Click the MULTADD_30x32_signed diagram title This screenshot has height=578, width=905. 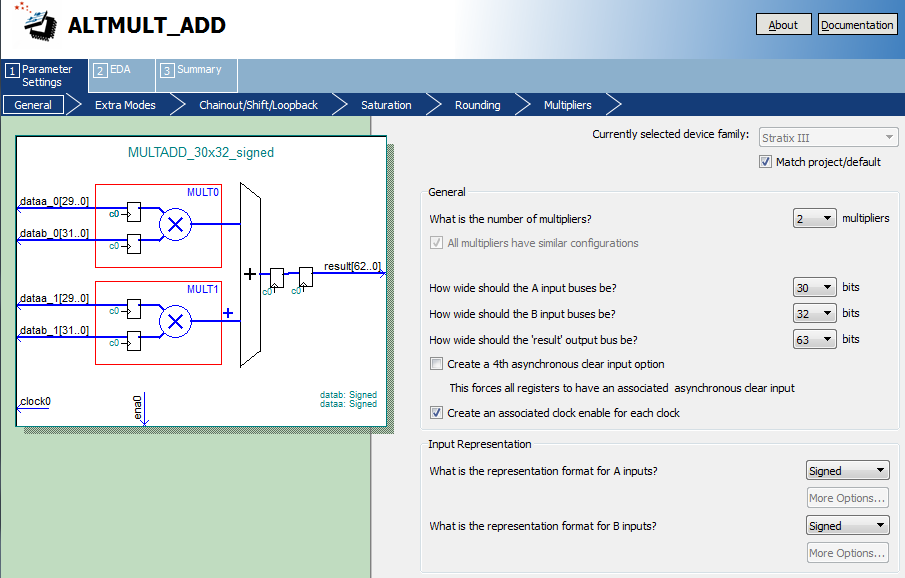click(x=201, y=152)
